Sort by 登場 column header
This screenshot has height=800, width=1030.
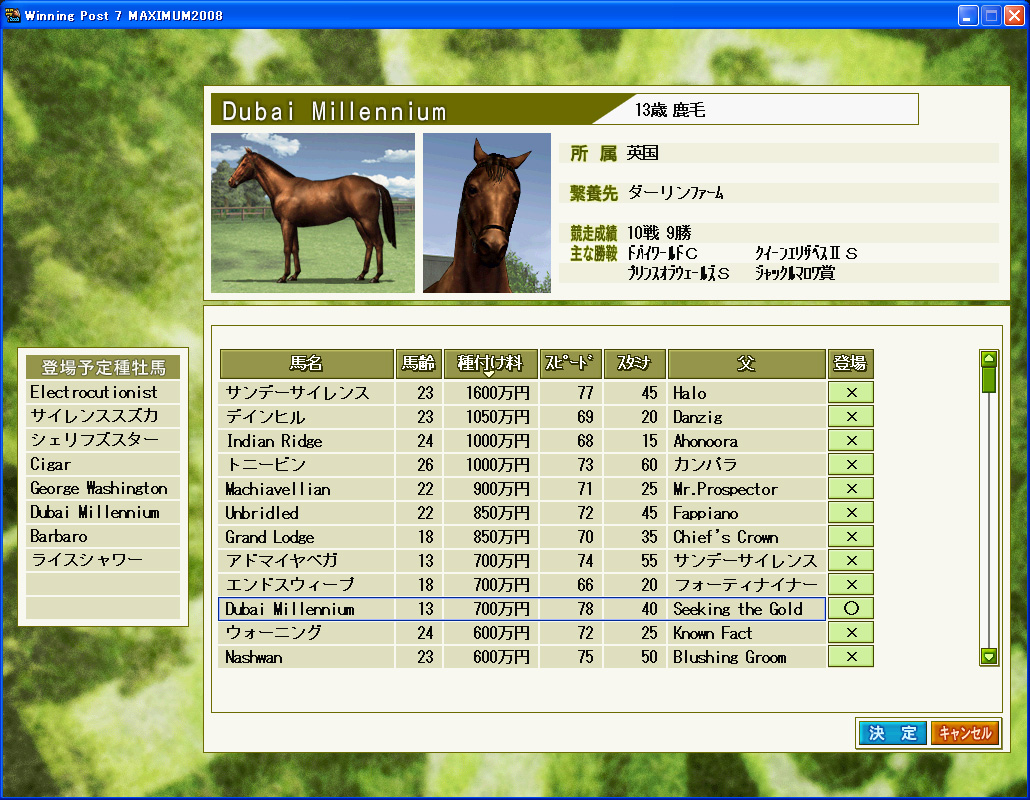850,364
